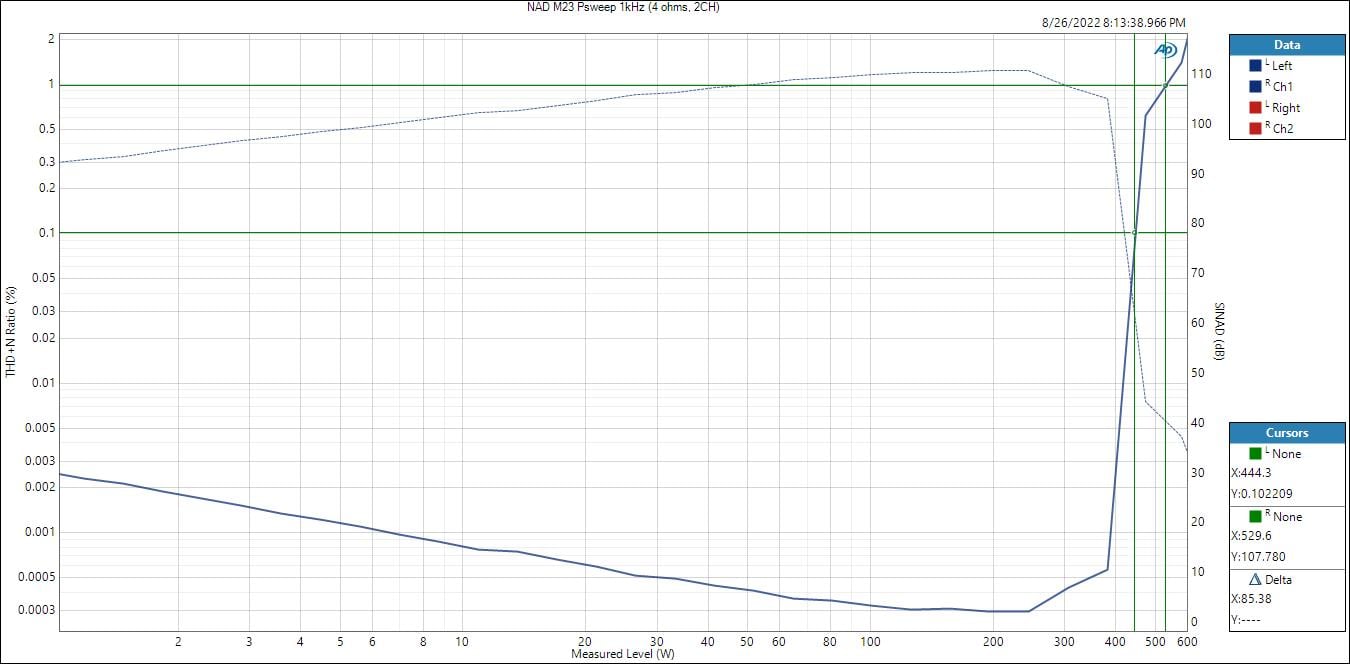1350x664 pixels.
Task: Select the blue Left legend swatch
Action: [x=1255, y=65]
